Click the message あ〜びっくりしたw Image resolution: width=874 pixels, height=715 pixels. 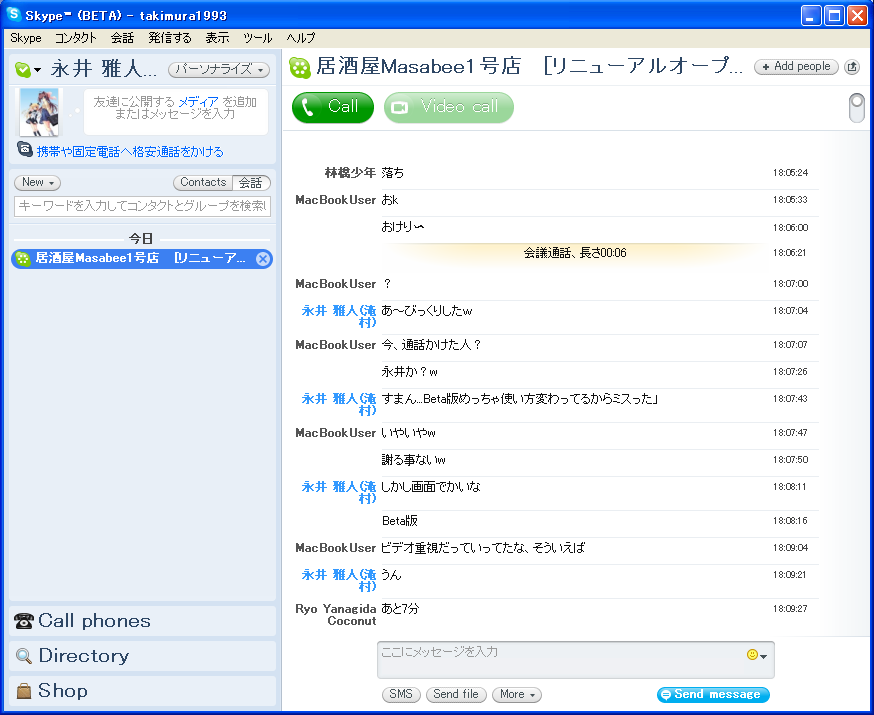426,311
